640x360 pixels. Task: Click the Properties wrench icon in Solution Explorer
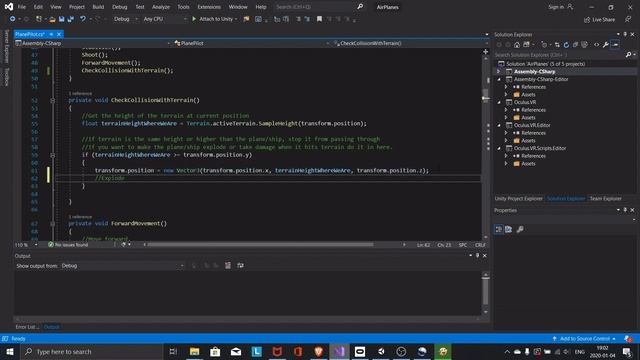point(606,45)
